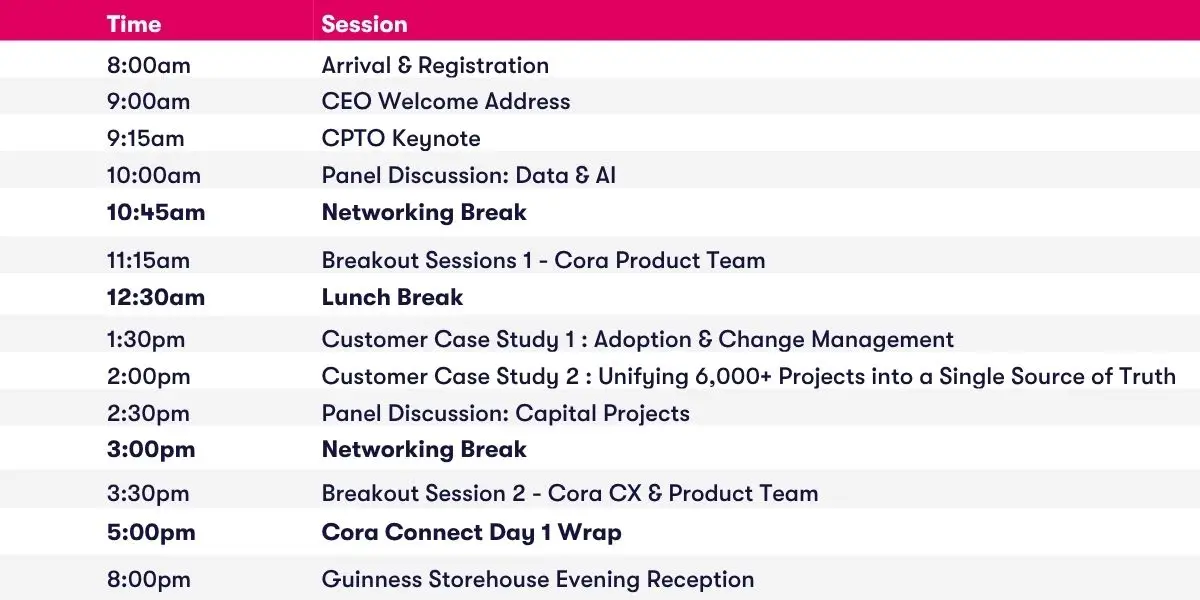
Task: Select Guinness Storehouse Evening Reception
Action: click(x=538, y=579)
